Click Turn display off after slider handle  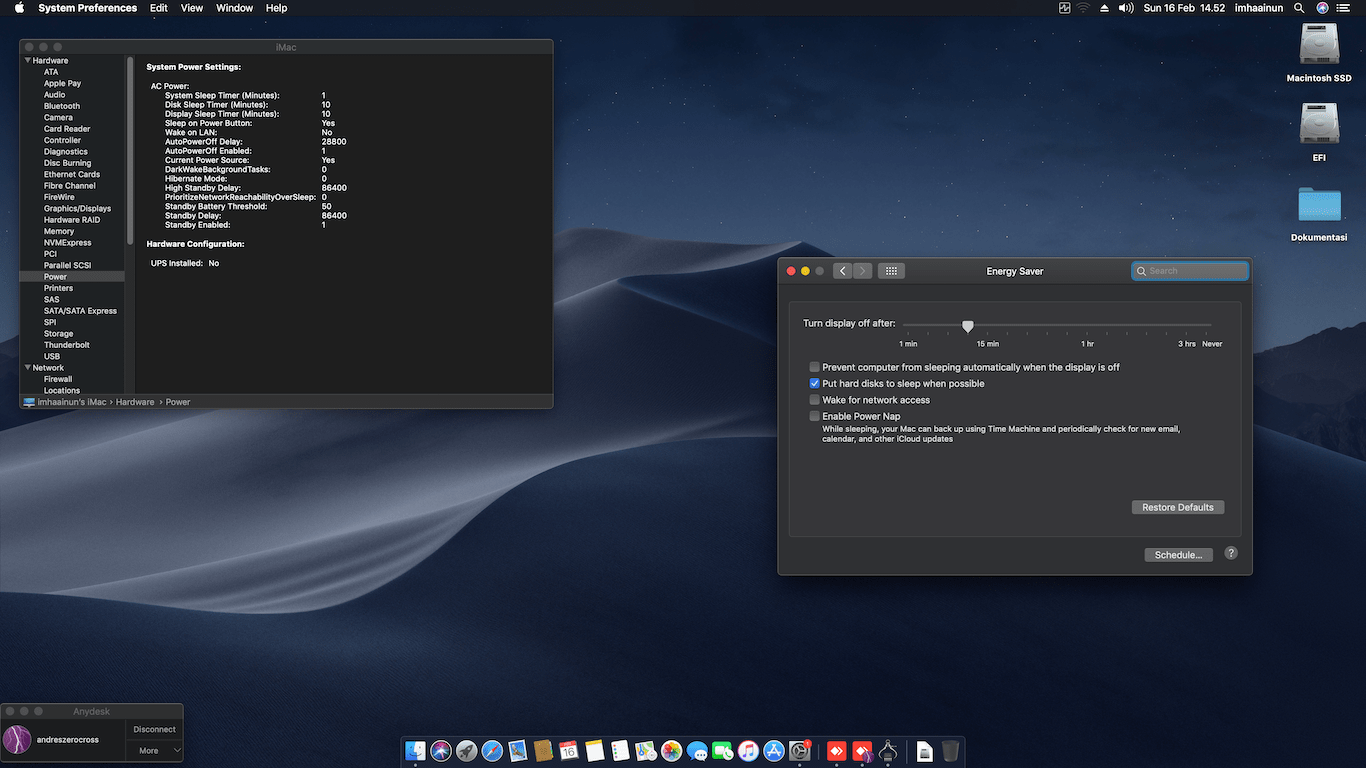pos(968,326)
